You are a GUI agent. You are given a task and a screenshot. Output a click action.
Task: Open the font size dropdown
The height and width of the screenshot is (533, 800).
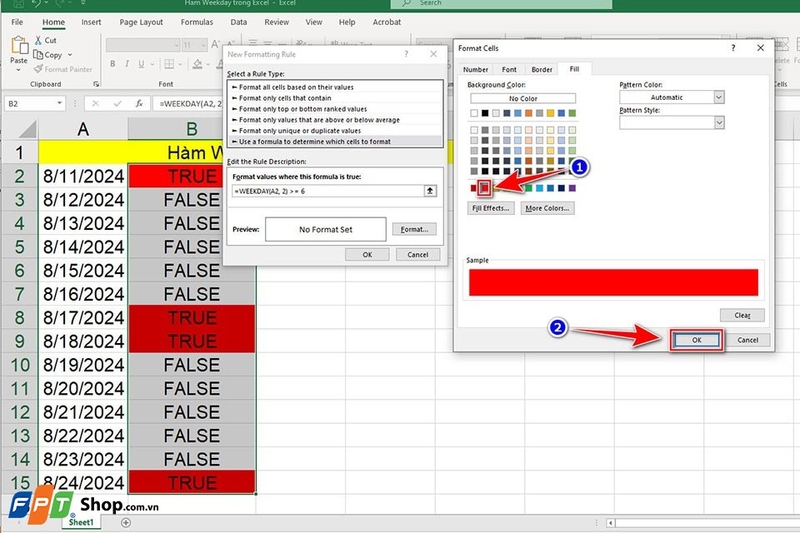point(203,45)
